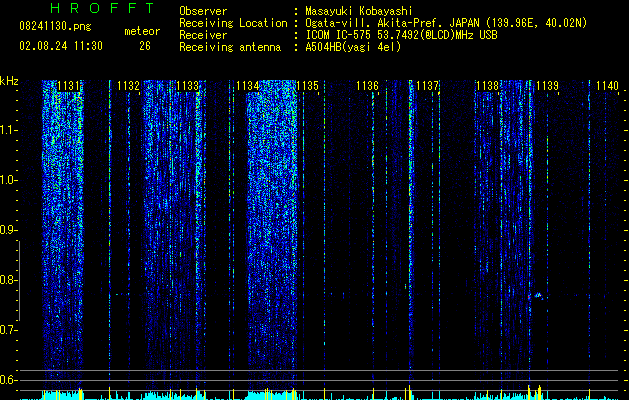Click the Receiving antenna label
Image resolution: width=629 pixels, height=400 pixels.
click(230, 47)
